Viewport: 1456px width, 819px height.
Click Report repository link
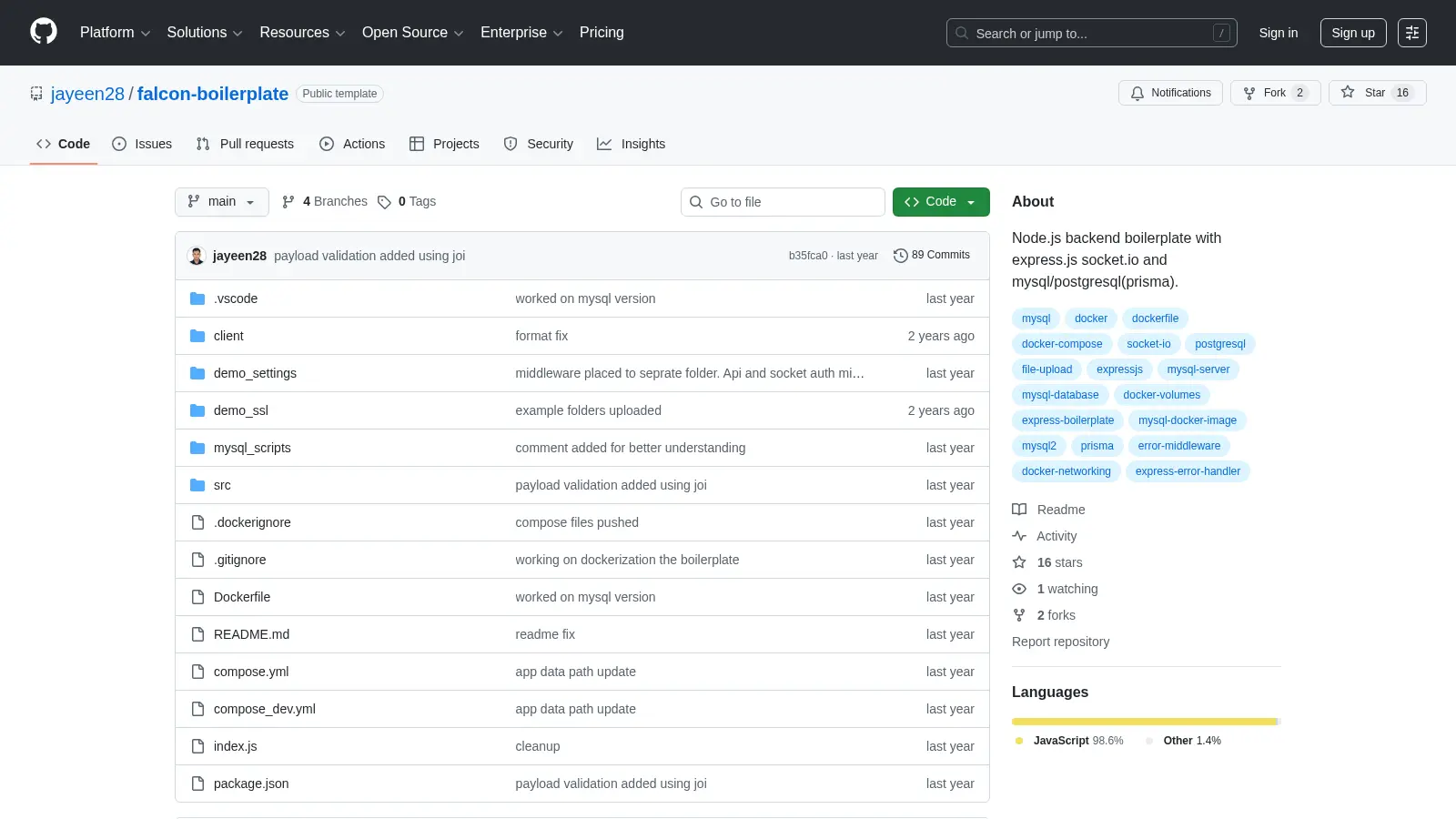(x=1060, y=642)
